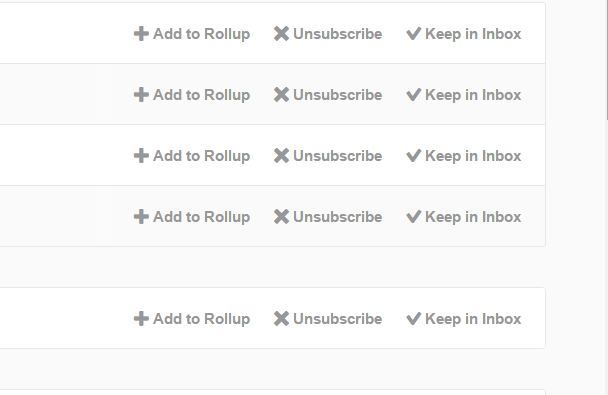Click the X icon in second row
Viewport: 608px width, 395px height.
(x=281, y=95)
